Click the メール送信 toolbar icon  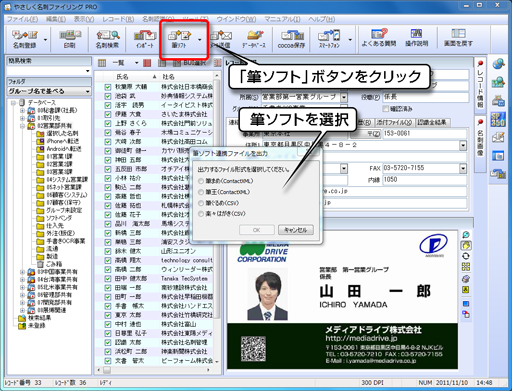(x=221, y=39)
